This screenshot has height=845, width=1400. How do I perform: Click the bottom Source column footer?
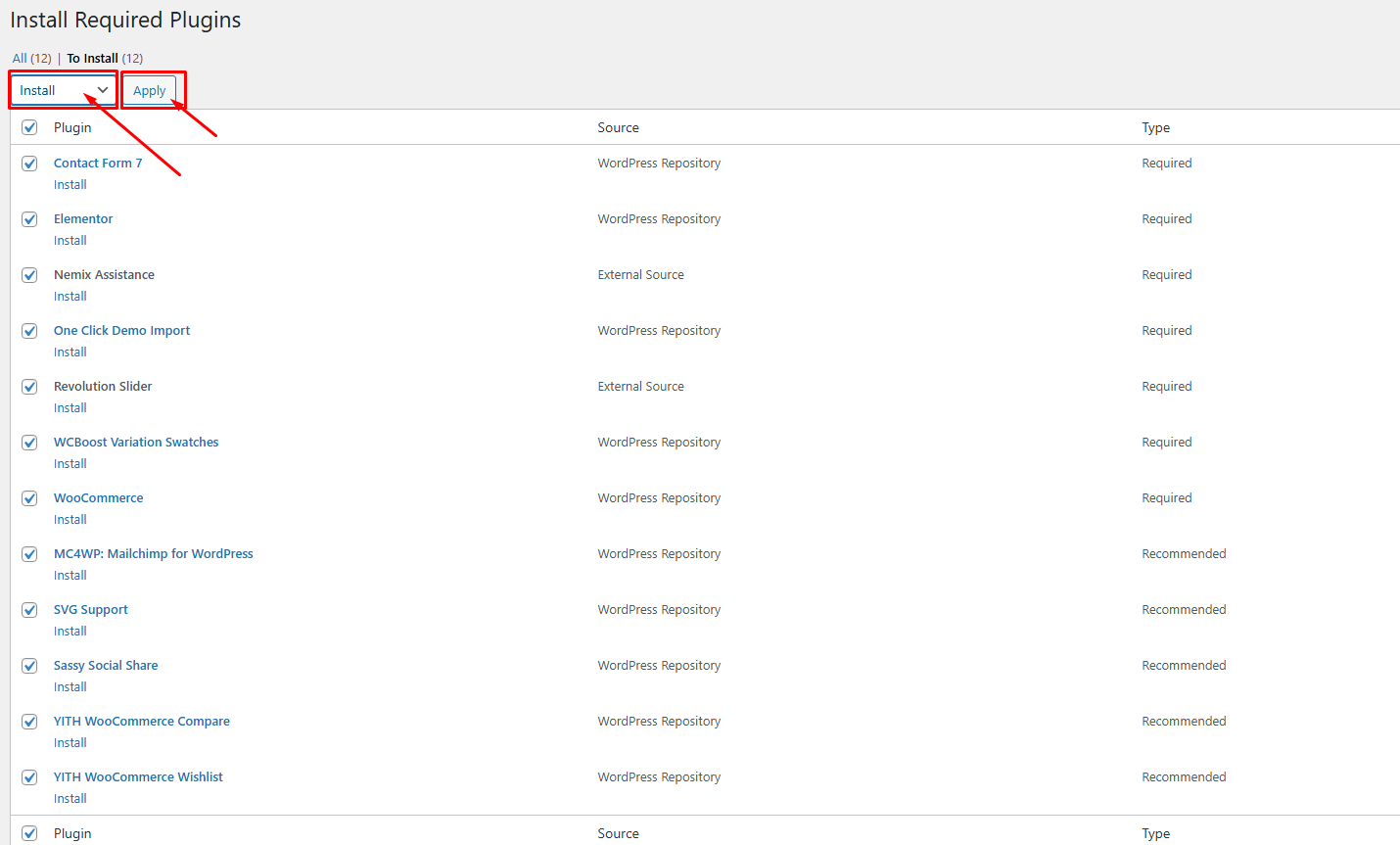(619, 833)
